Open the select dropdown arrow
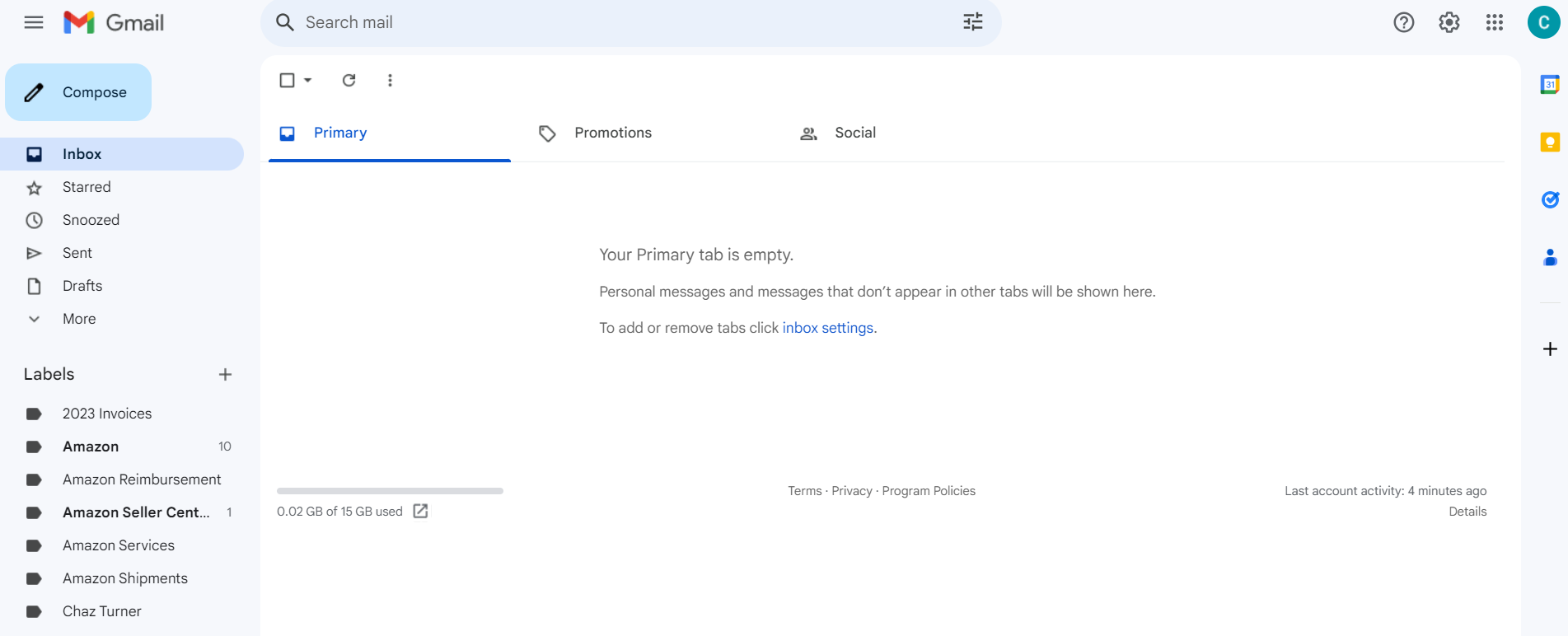Image resolution: width=1568 pixels, height=636 pixels. 308,80
